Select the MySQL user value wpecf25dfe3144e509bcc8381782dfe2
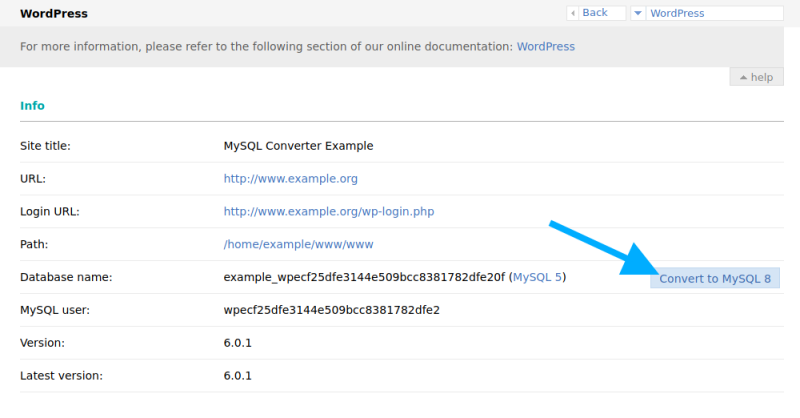Viewport: 800px width, 418px height. (332, 310)
